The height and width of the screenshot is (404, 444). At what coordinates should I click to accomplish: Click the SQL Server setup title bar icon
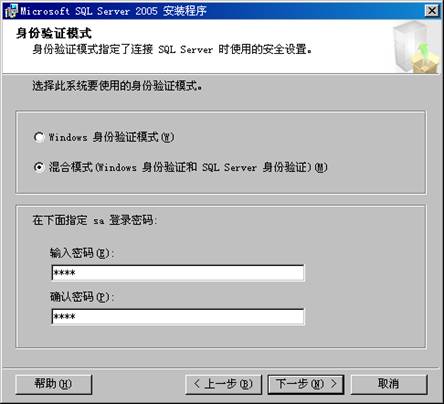(11, 11)
